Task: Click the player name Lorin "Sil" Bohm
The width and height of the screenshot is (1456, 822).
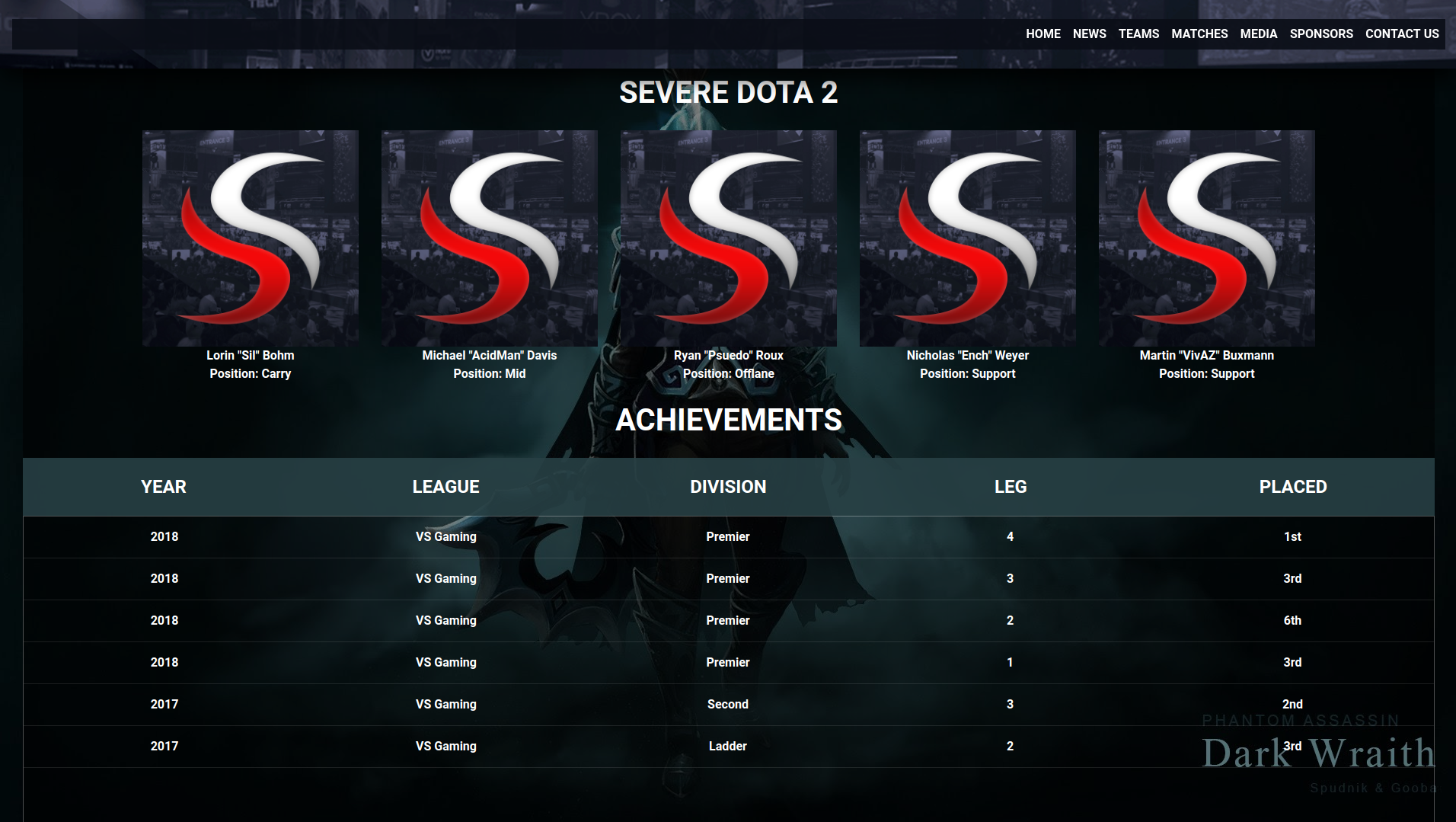Action: (250, 355)
